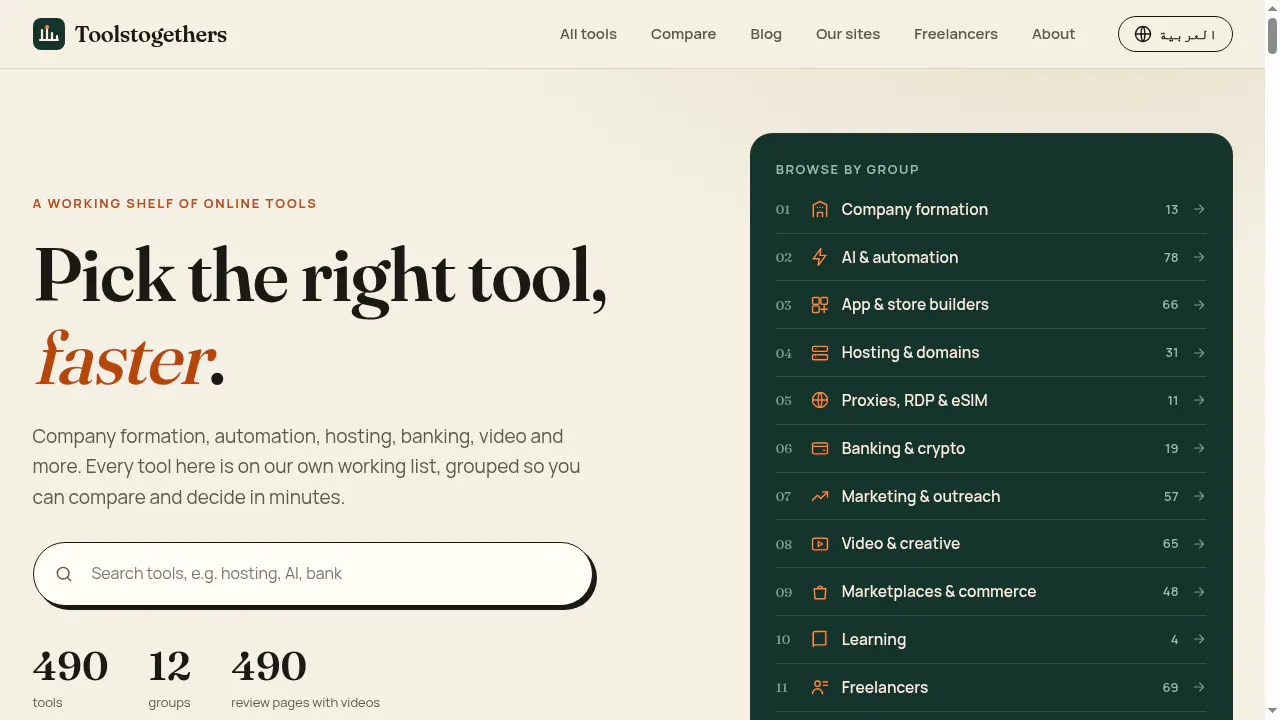Click the Learning book icon
Viewport: 1280px width, 720px height.
click(820, 639)
